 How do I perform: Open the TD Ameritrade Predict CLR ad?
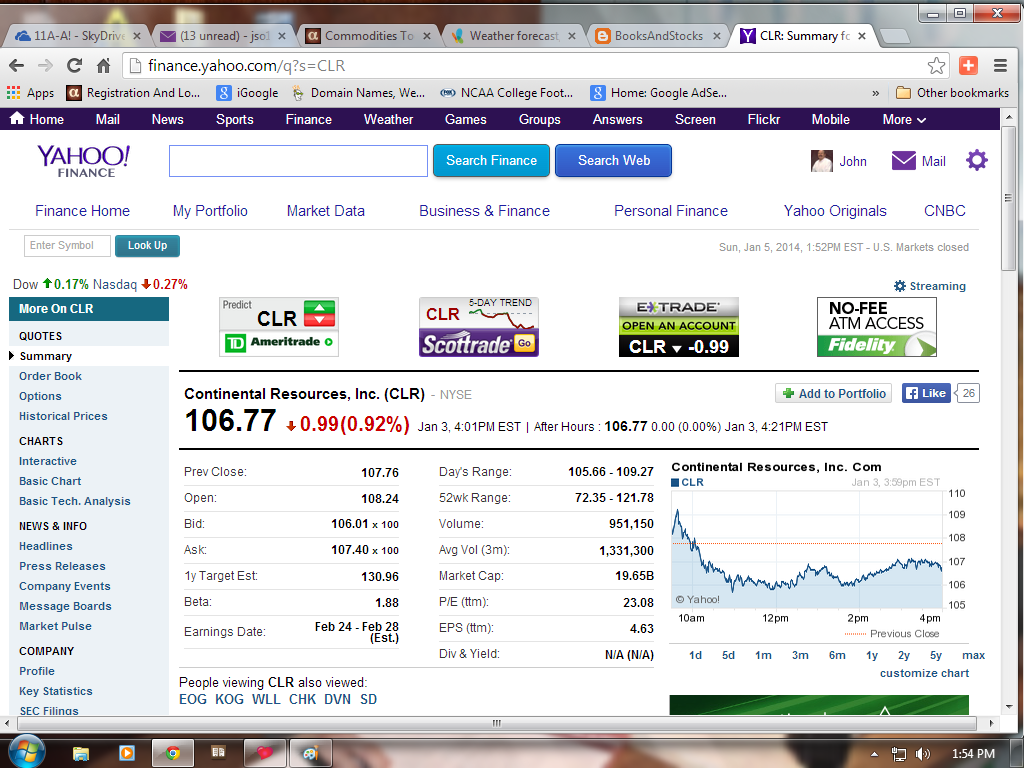coord(279,327)
